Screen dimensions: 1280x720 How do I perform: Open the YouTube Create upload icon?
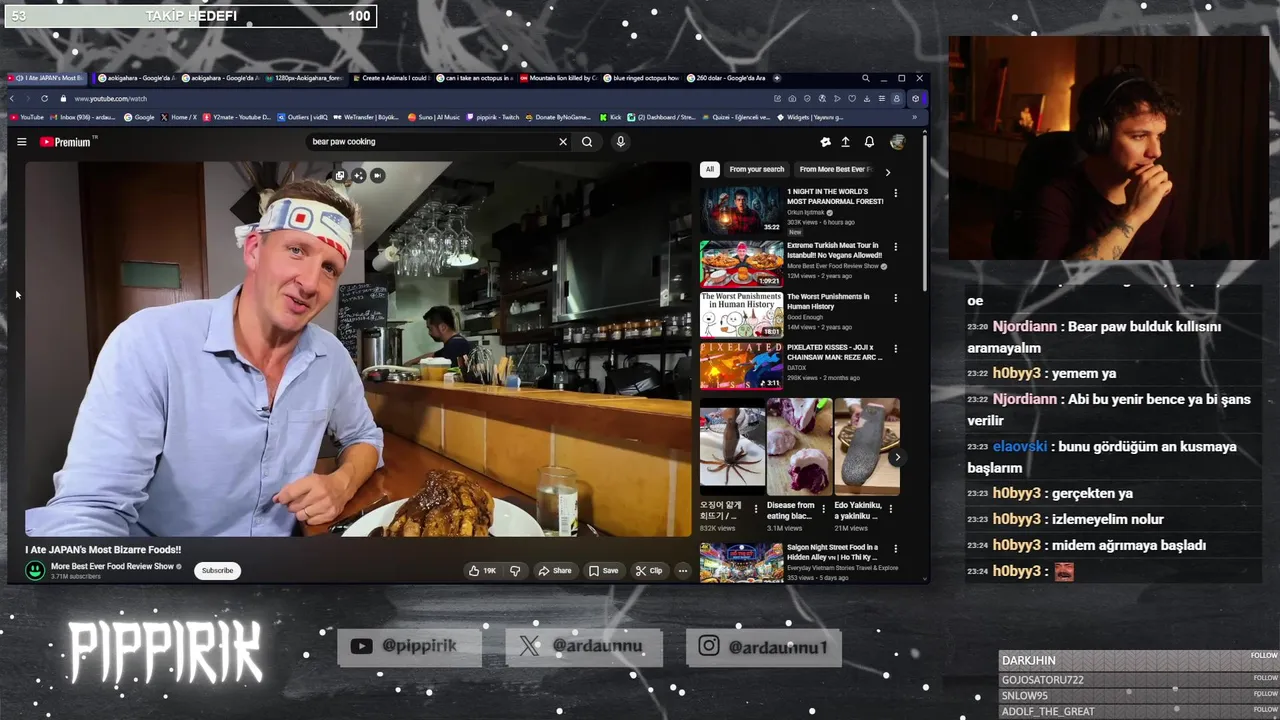(x=845, y=142)
